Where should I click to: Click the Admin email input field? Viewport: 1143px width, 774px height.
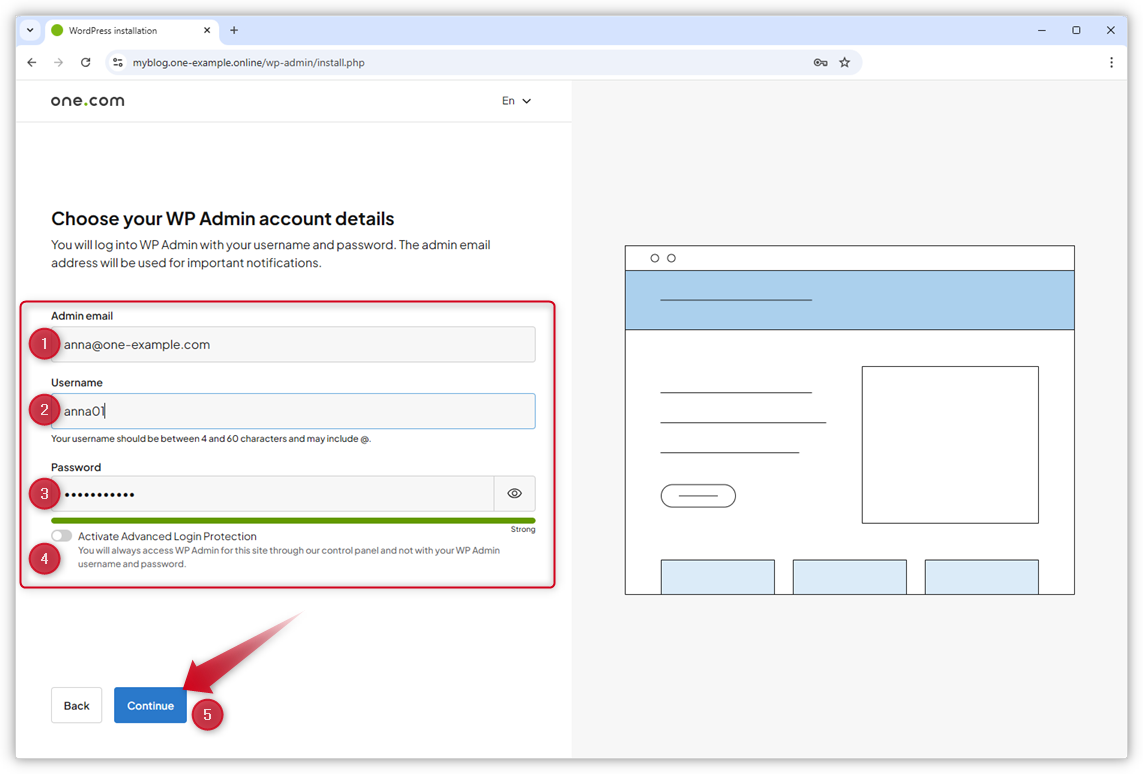pos(290,344)
